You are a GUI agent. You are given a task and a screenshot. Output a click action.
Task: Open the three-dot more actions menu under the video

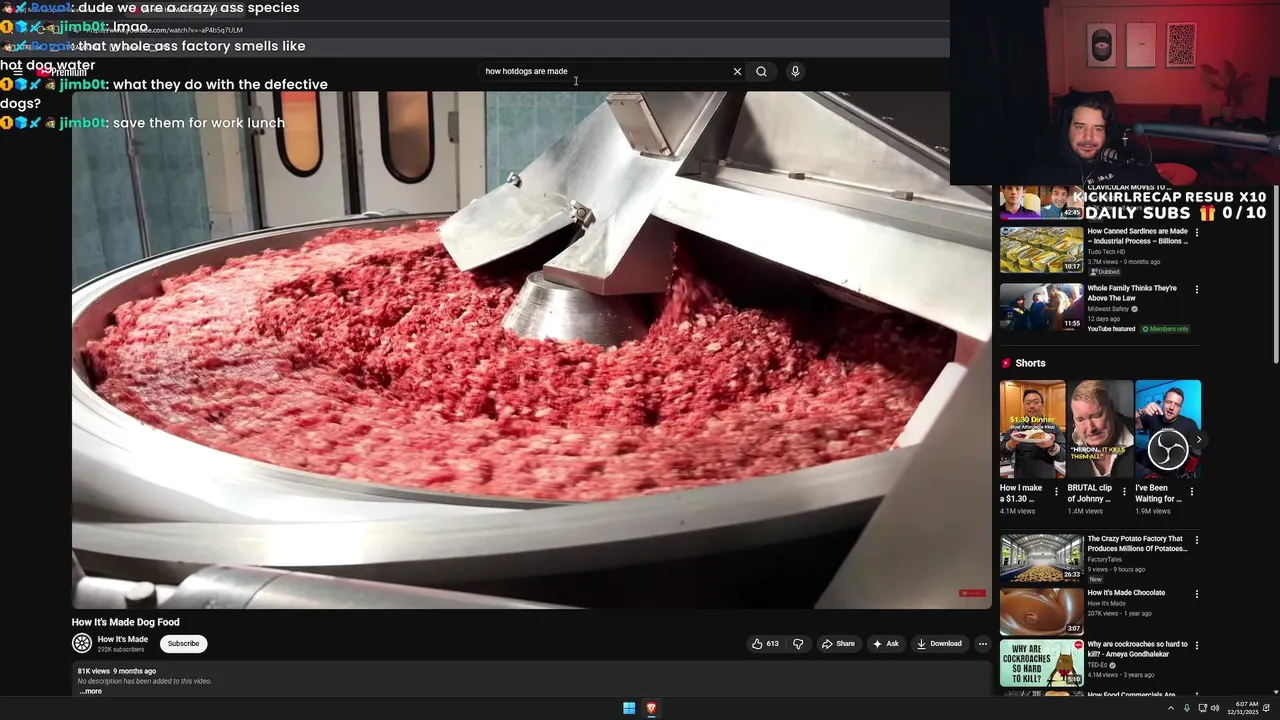(x=982, y=644)
